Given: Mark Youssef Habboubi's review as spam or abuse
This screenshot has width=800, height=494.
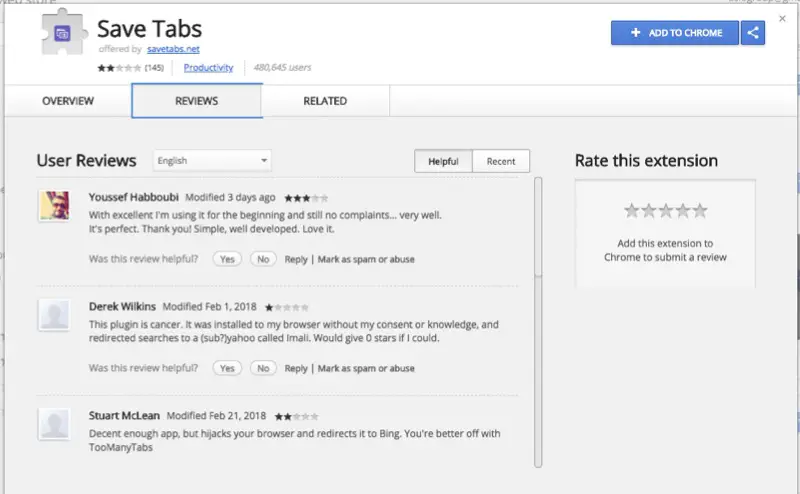Looking at the screenshot, I should point(366,259).
